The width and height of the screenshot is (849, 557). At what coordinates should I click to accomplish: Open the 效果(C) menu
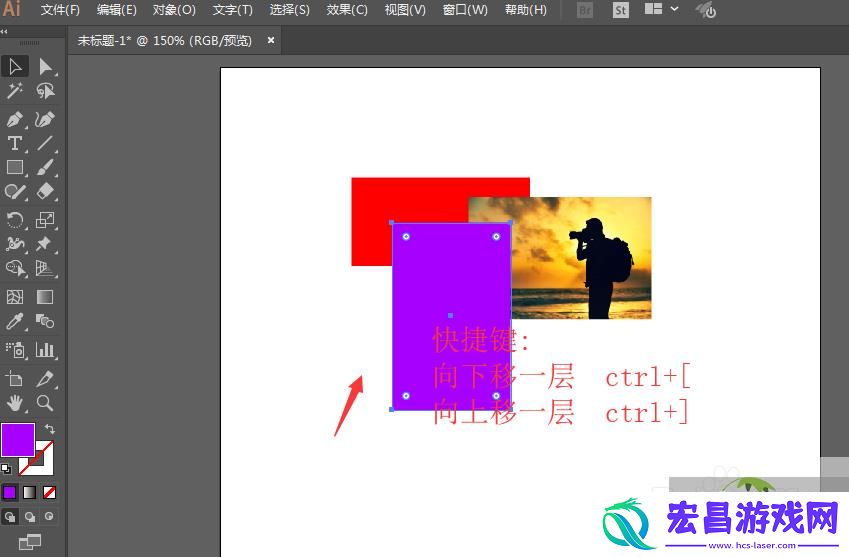click(x=347, y=10)
